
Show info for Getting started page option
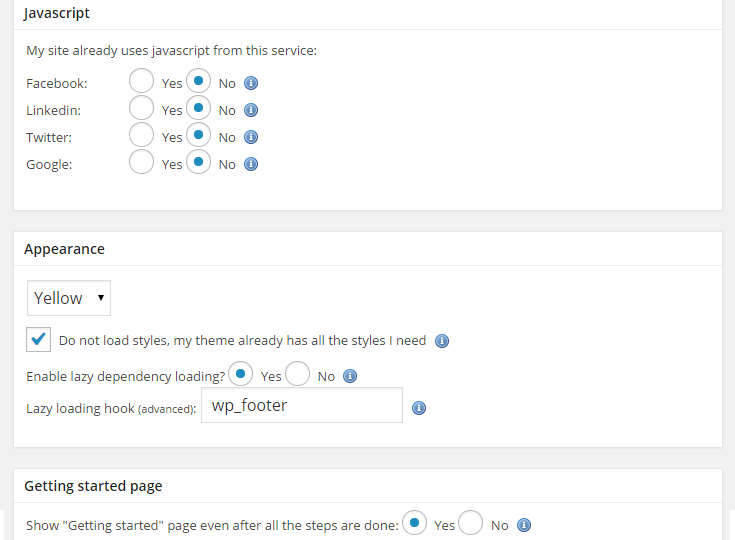524,525
